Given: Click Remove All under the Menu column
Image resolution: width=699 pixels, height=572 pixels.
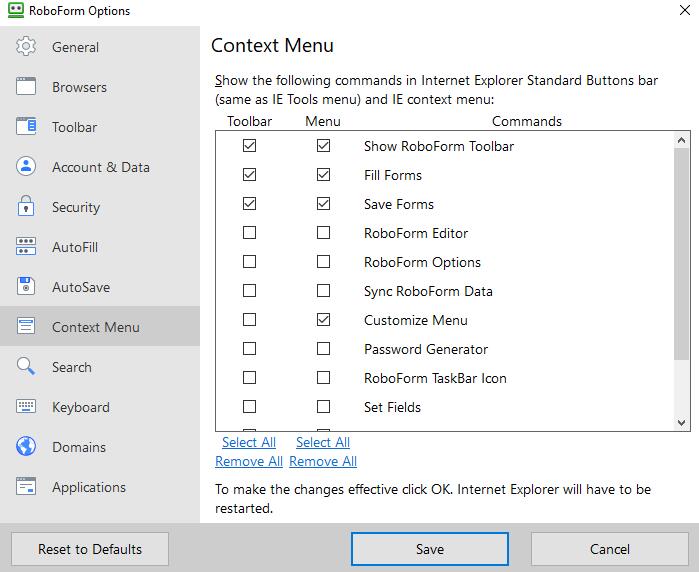Looking at the screenshot, I should pos(323,461).
